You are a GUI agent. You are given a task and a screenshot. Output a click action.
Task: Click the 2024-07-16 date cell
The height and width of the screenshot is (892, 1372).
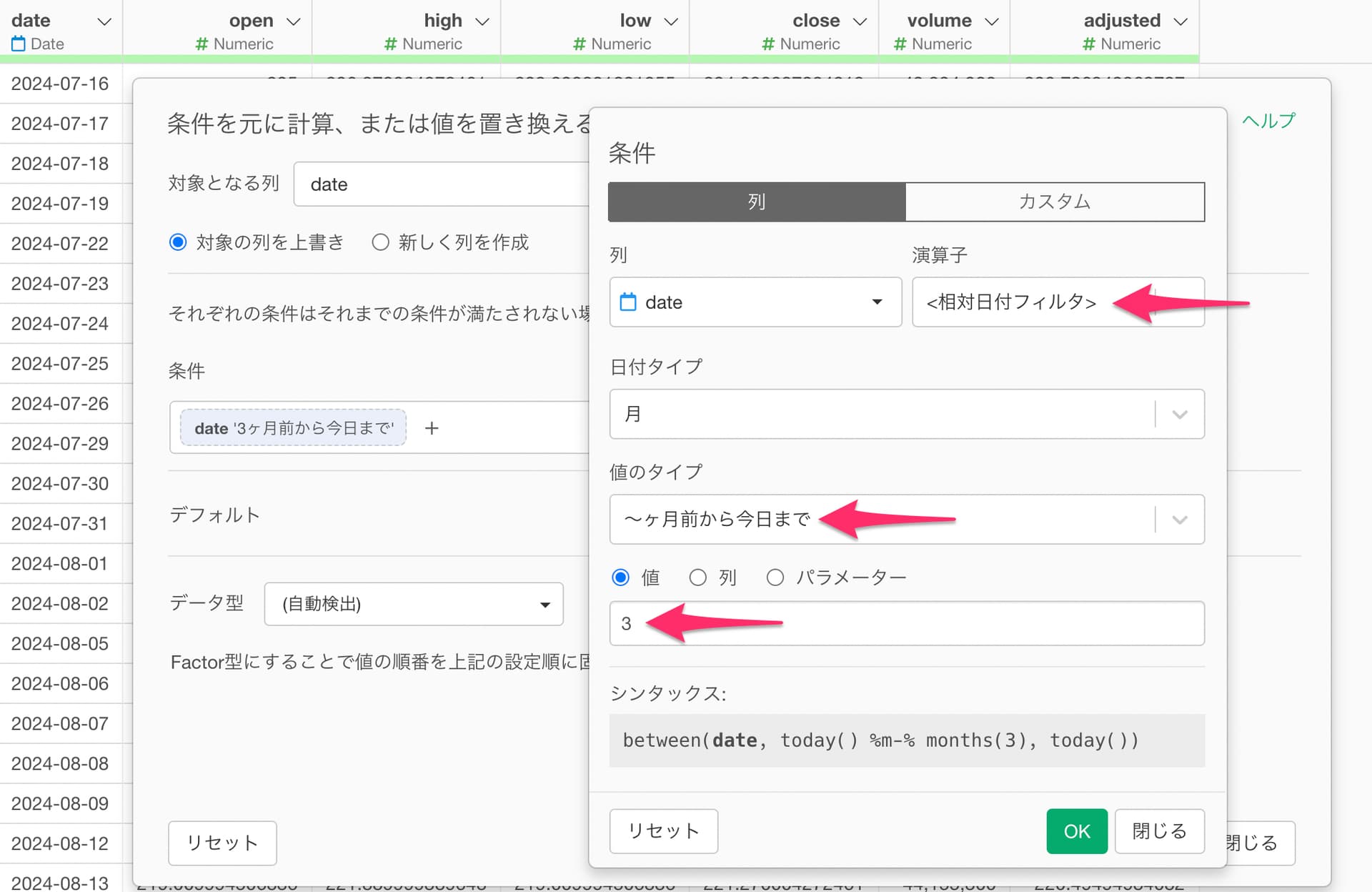(x=61, y=84)
